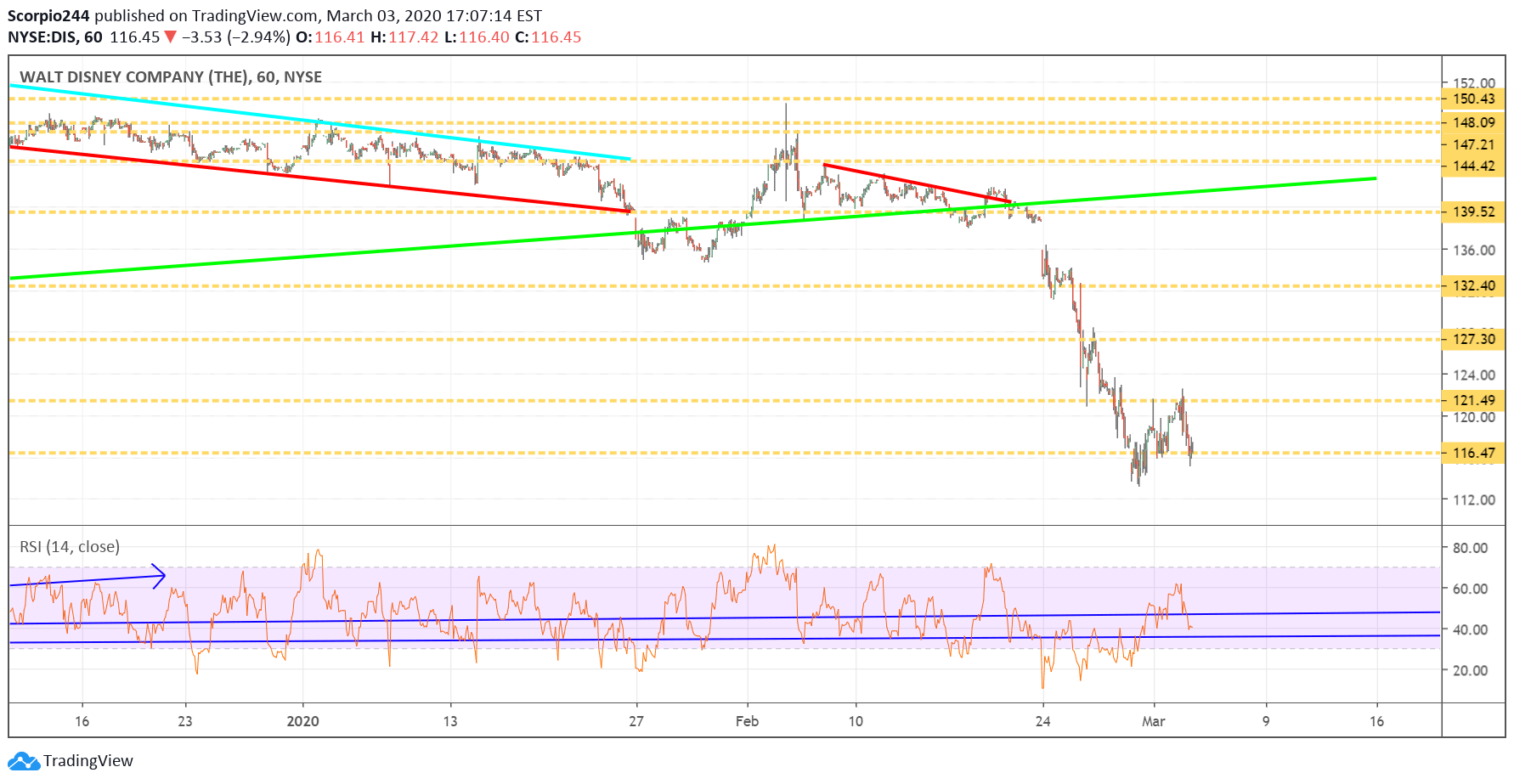Click the 136.00 price axis tick
This screenshot has height=784, width=1514.
1473,250
